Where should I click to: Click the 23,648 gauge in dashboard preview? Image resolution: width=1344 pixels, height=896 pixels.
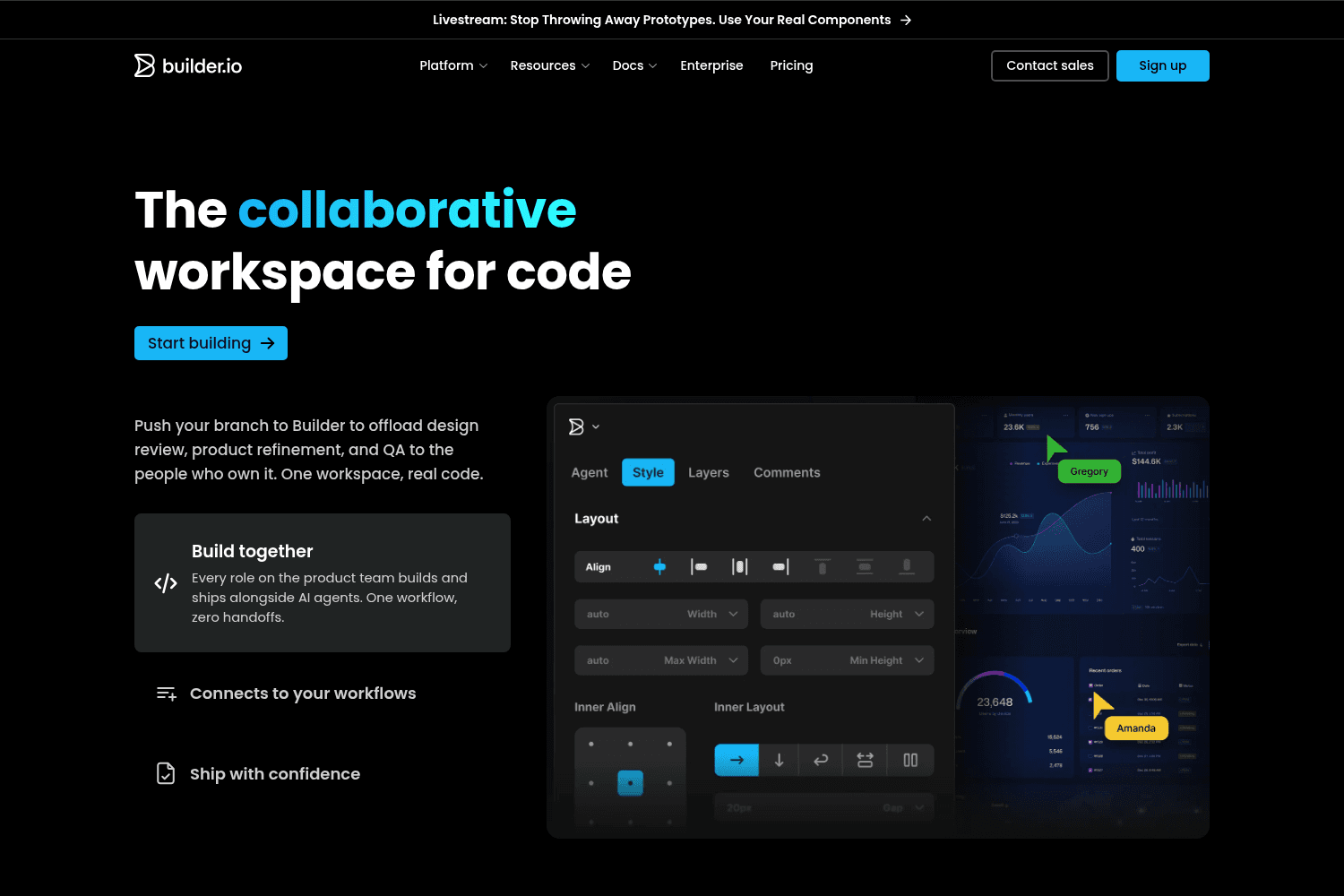click(x=995, y=696)
